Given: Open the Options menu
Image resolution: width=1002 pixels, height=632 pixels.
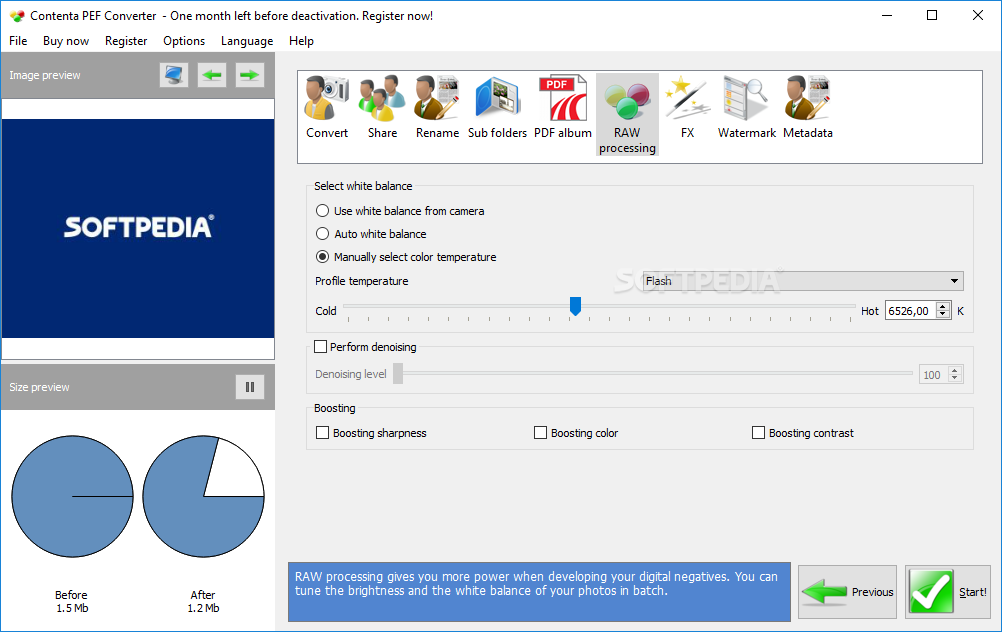Looking at the screenshot, I should (x=184, y=41).
